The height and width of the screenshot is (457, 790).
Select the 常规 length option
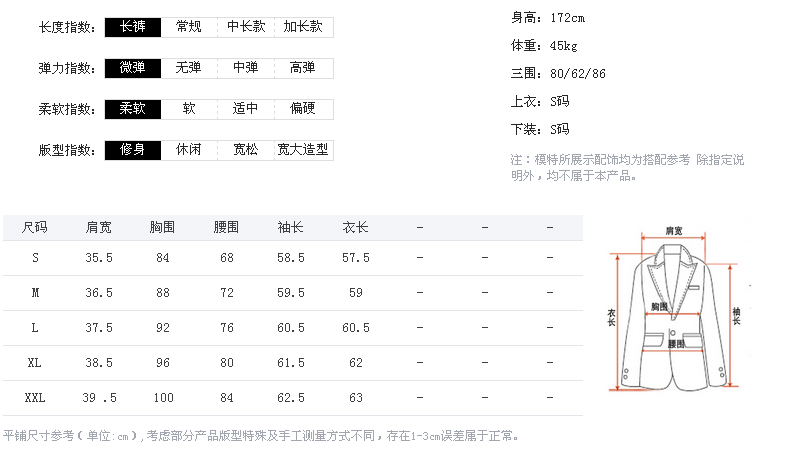pos(189,27)
